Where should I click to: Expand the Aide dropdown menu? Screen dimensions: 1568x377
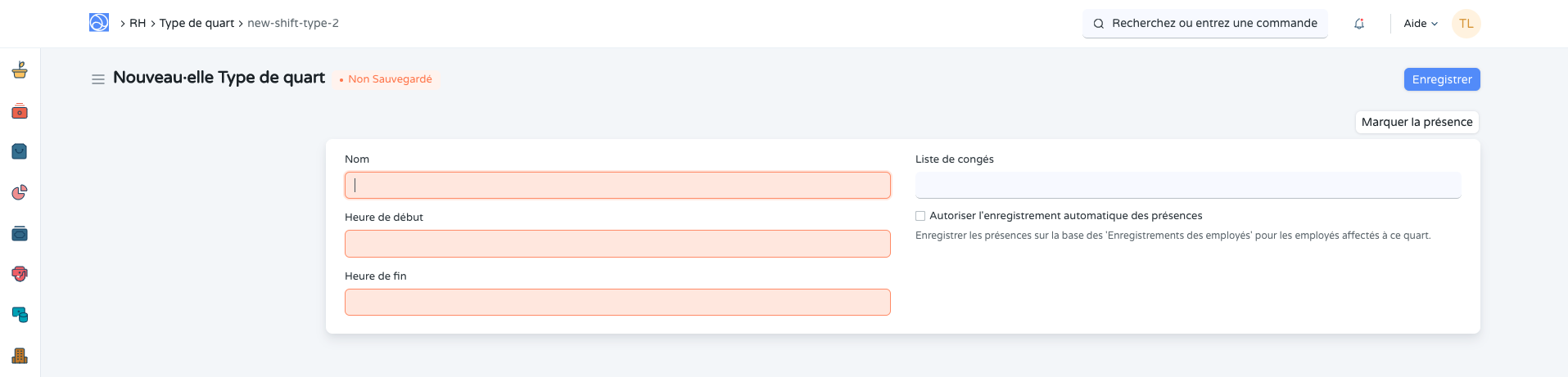[1421, 24]
